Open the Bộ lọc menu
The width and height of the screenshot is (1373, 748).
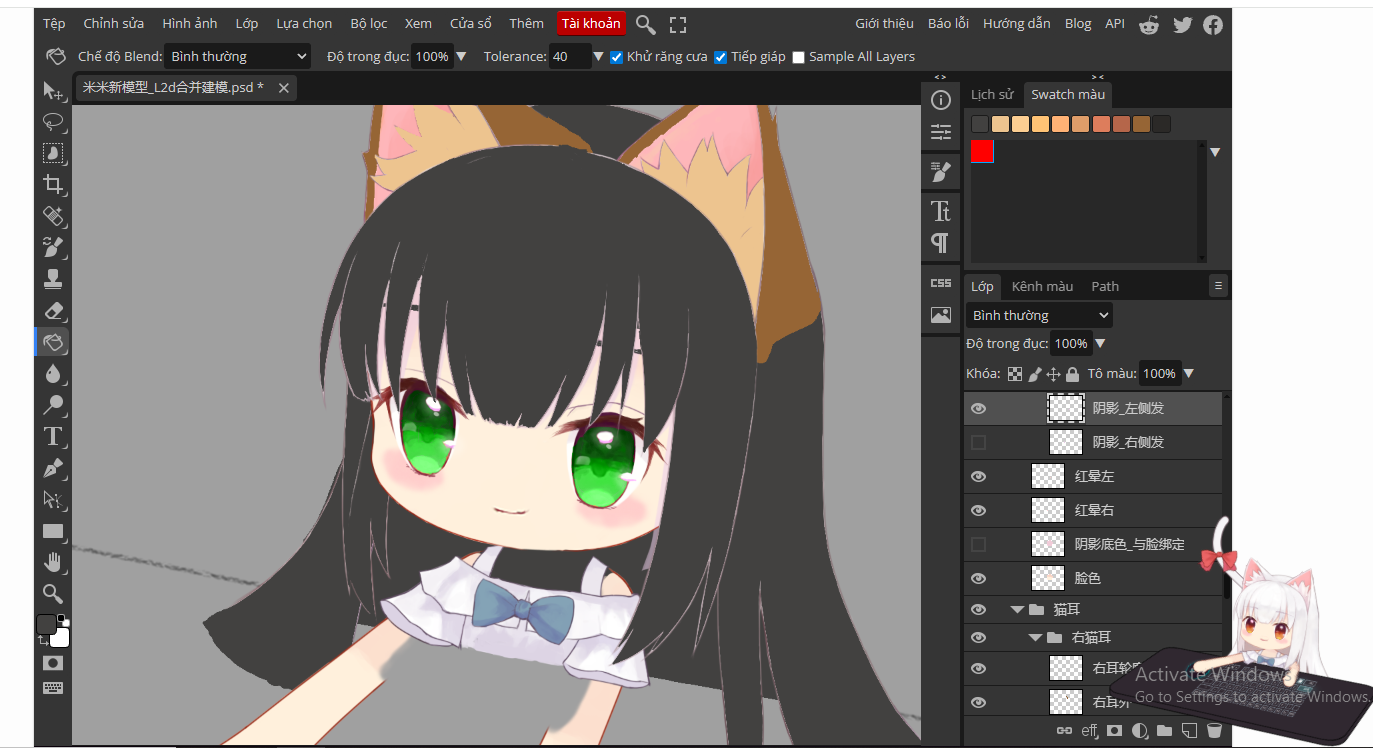[369, 24]
